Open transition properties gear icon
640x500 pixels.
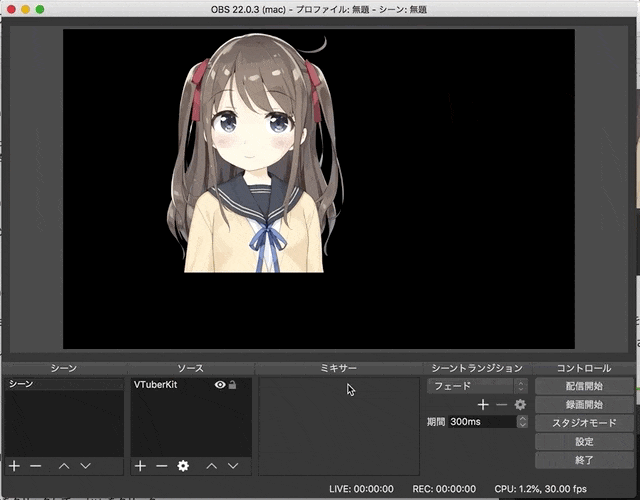pyautogui.click(x=520, y=404)
